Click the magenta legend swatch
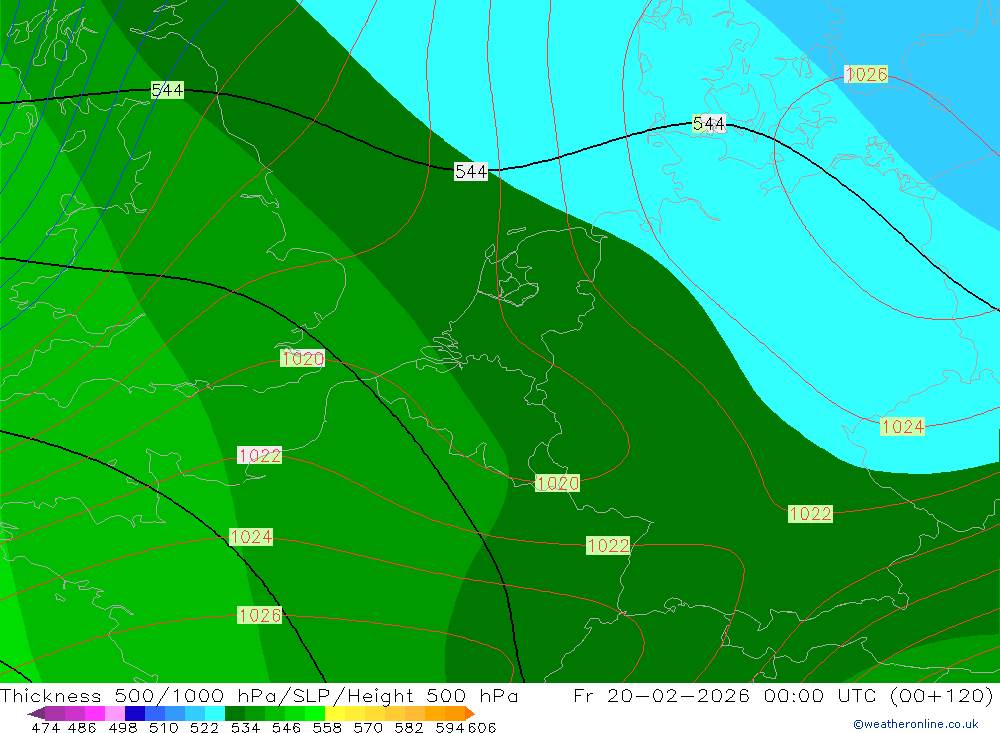 coord(95,713)
